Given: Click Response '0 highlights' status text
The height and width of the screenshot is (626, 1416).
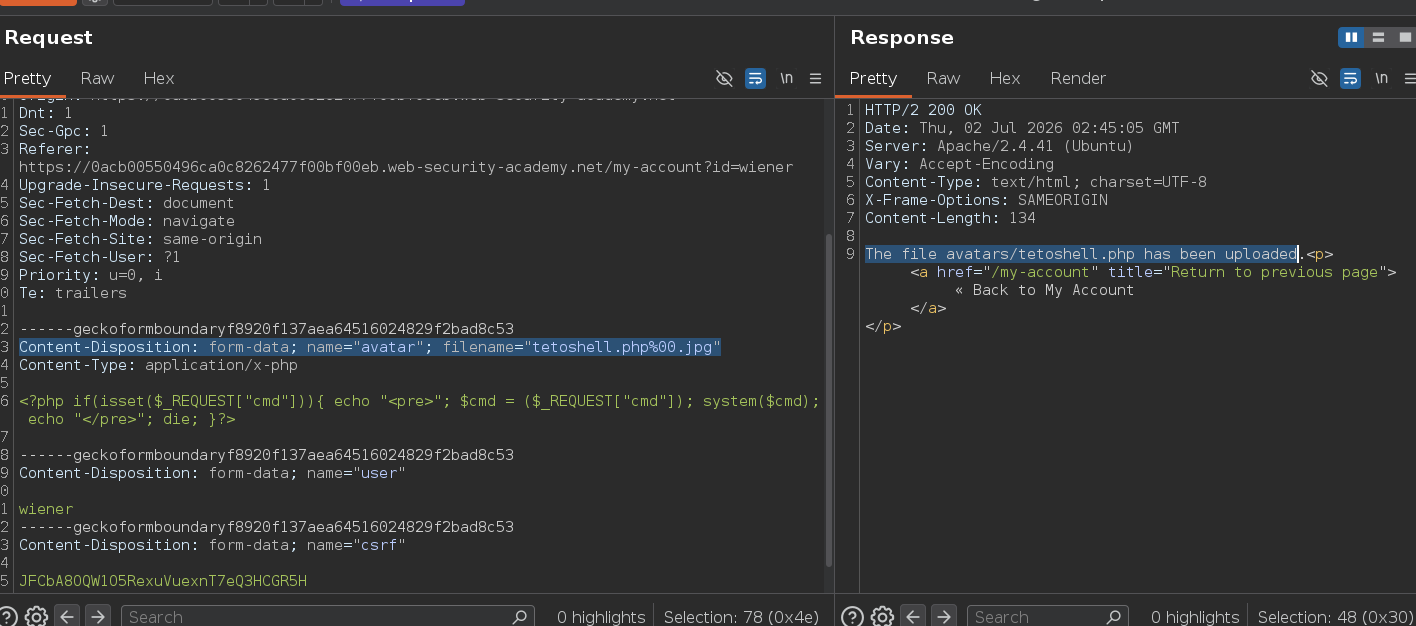Looking at the screenshot, I should 1195,617.
